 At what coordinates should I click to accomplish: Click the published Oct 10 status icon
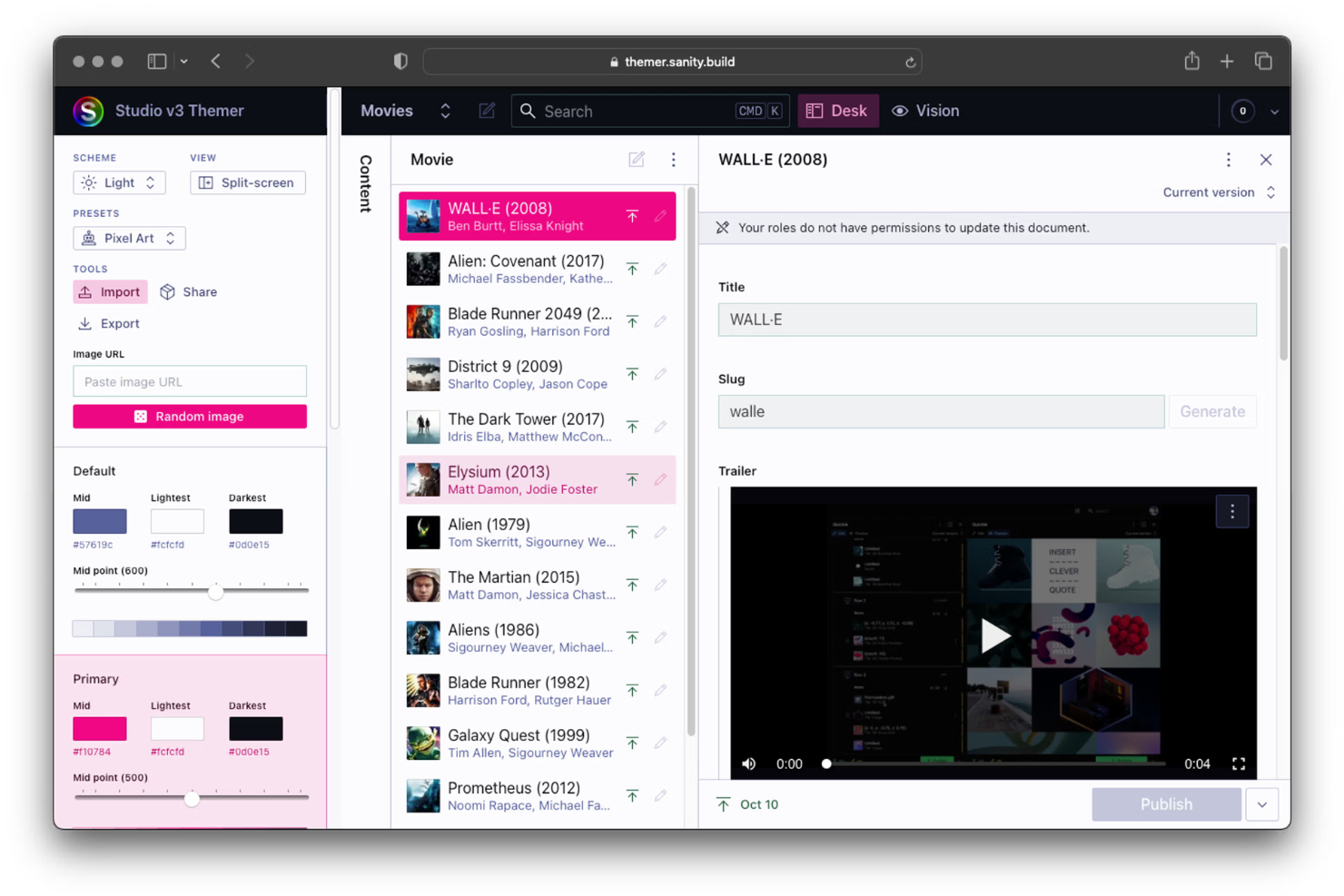[x=723, y=804]
